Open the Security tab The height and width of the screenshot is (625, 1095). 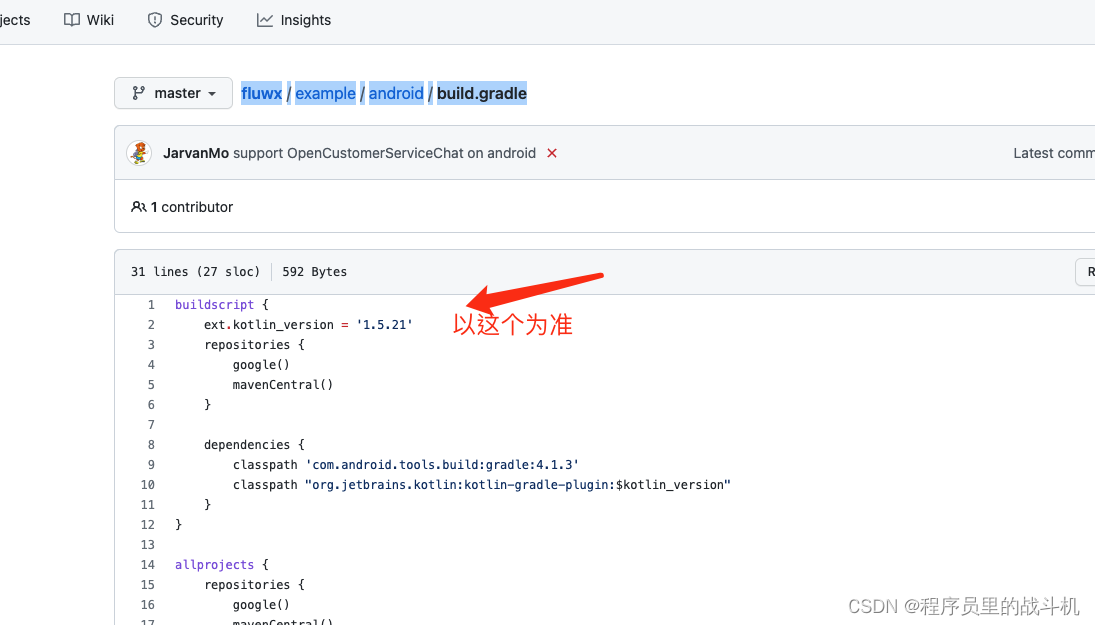click(x=185, y=20)
